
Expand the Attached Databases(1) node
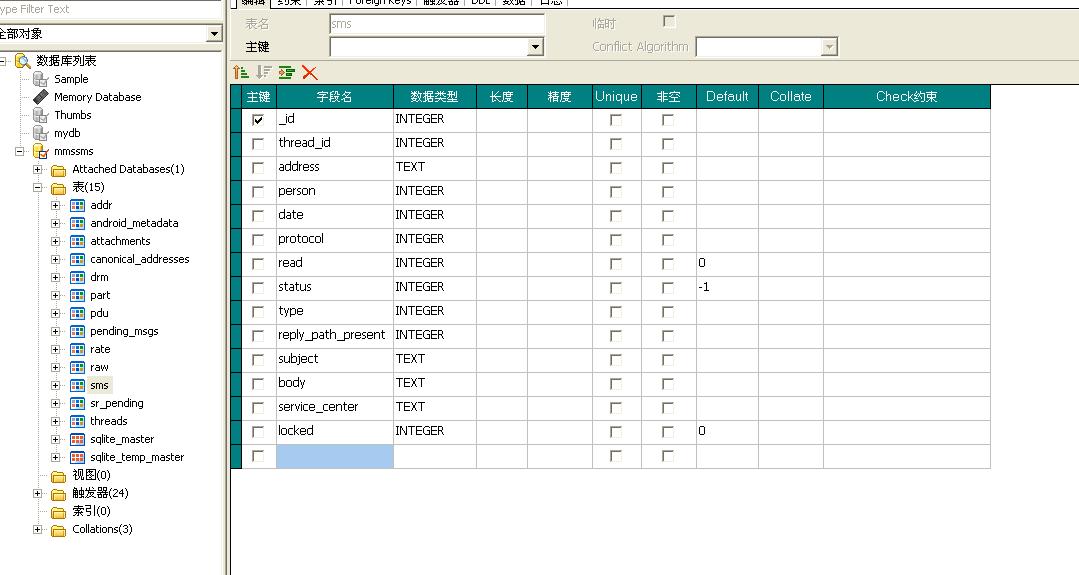pos(38,169)
